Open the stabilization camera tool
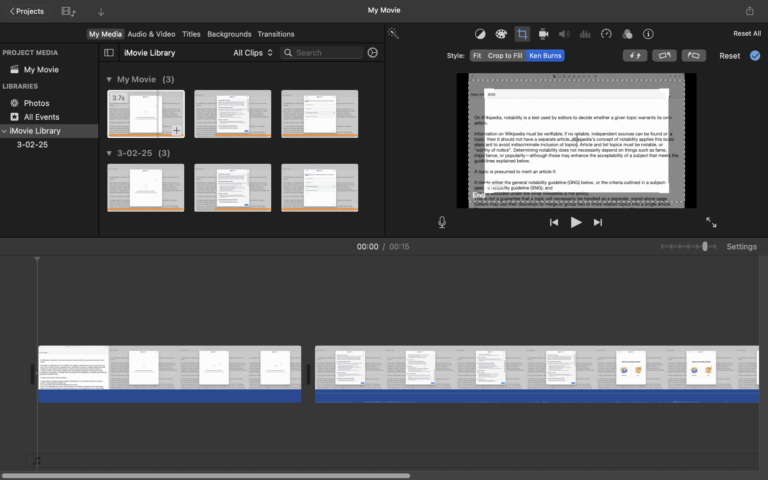768x480 pixels. [543, 33]
